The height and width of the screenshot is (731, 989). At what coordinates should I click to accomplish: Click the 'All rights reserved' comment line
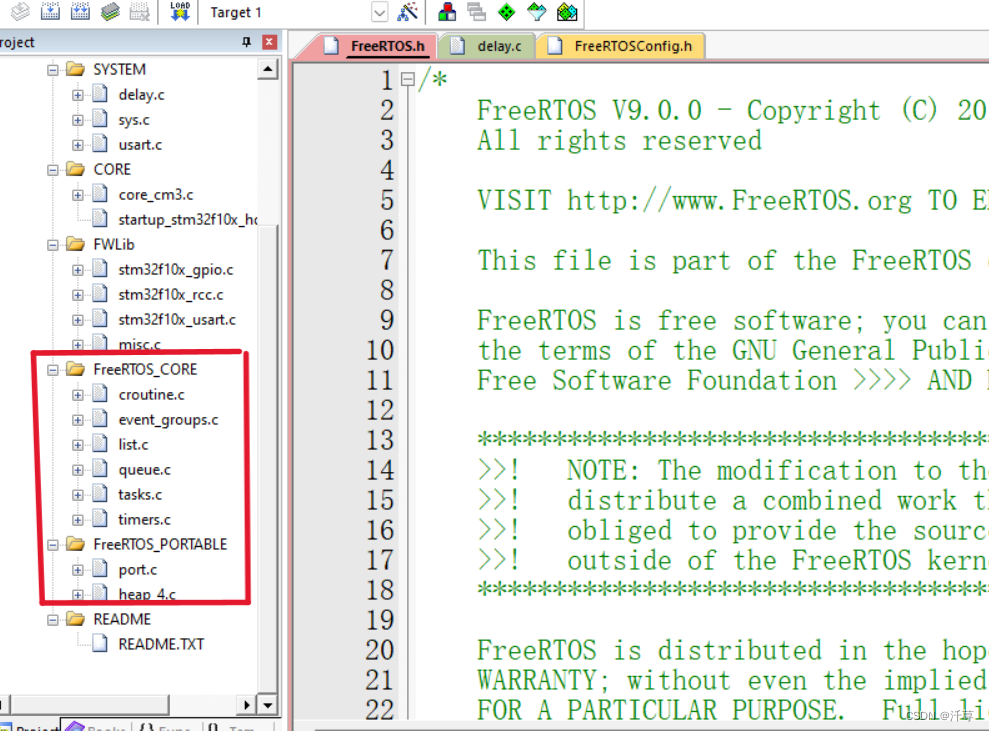pos(619,140)
